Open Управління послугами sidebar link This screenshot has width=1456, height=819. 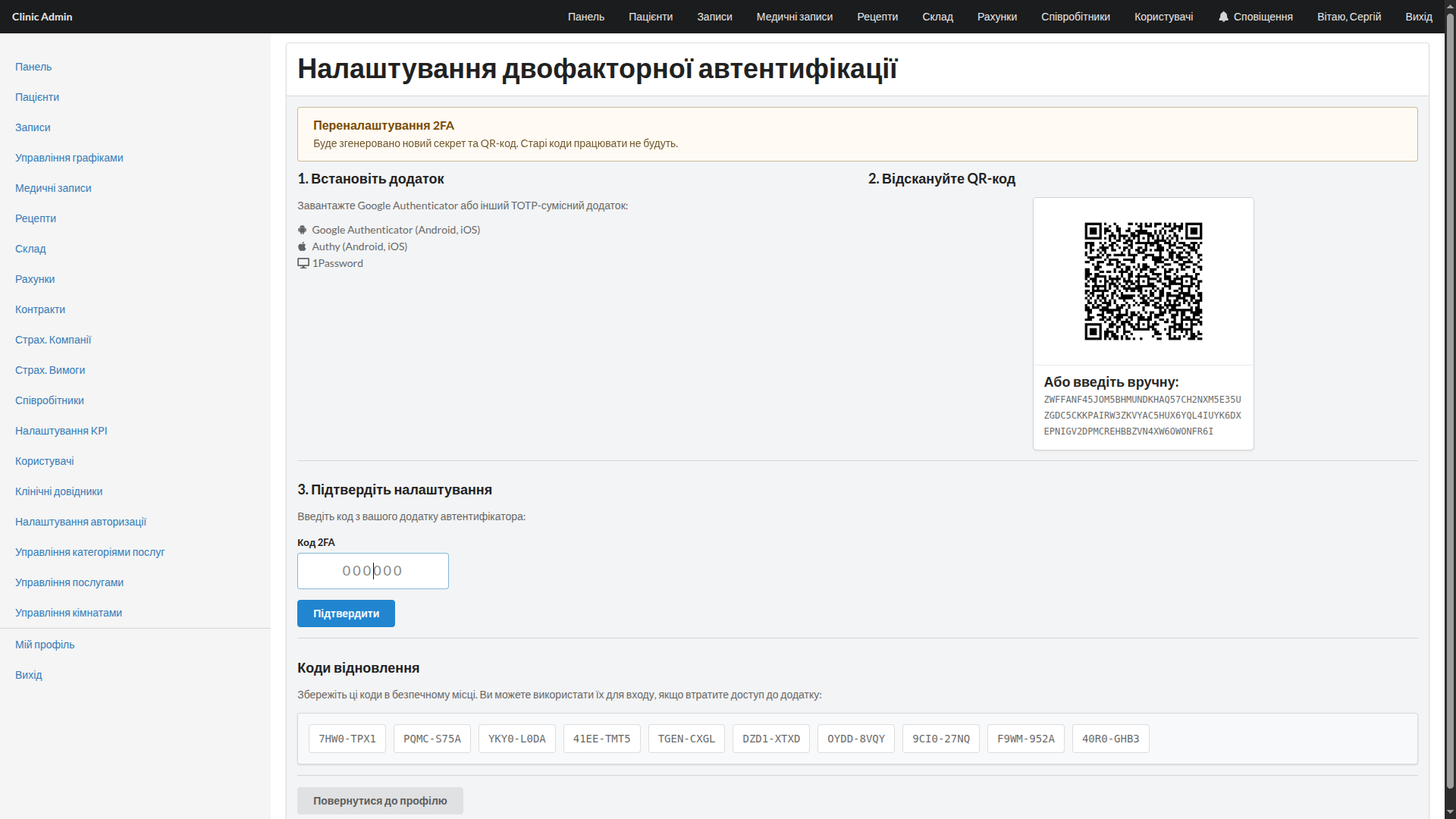click(x=69, y=582)
